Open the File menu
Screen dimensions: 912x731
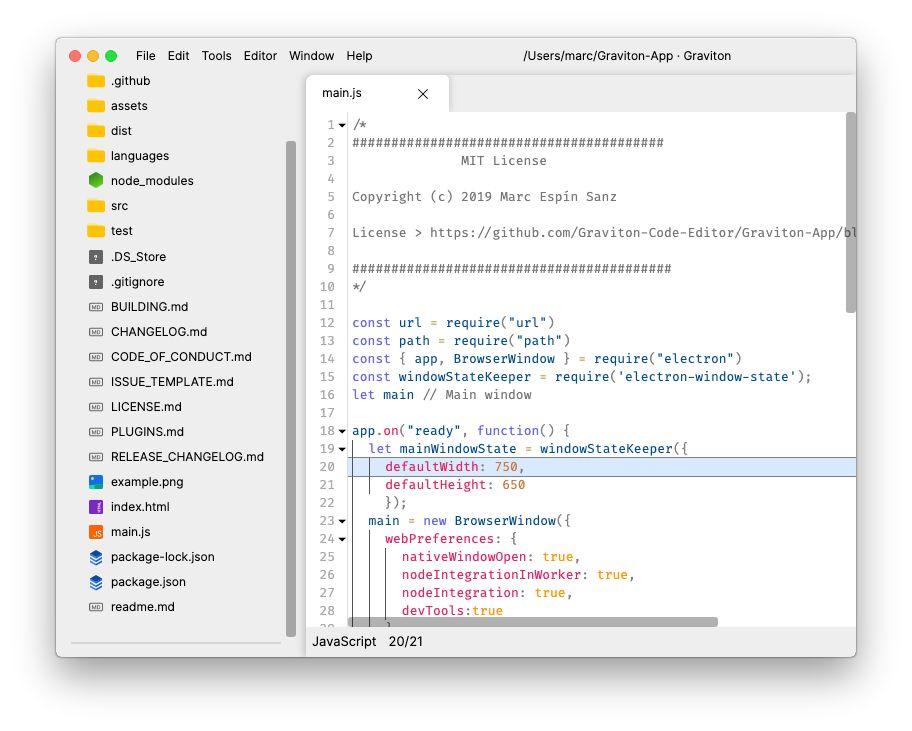point(145,56)
